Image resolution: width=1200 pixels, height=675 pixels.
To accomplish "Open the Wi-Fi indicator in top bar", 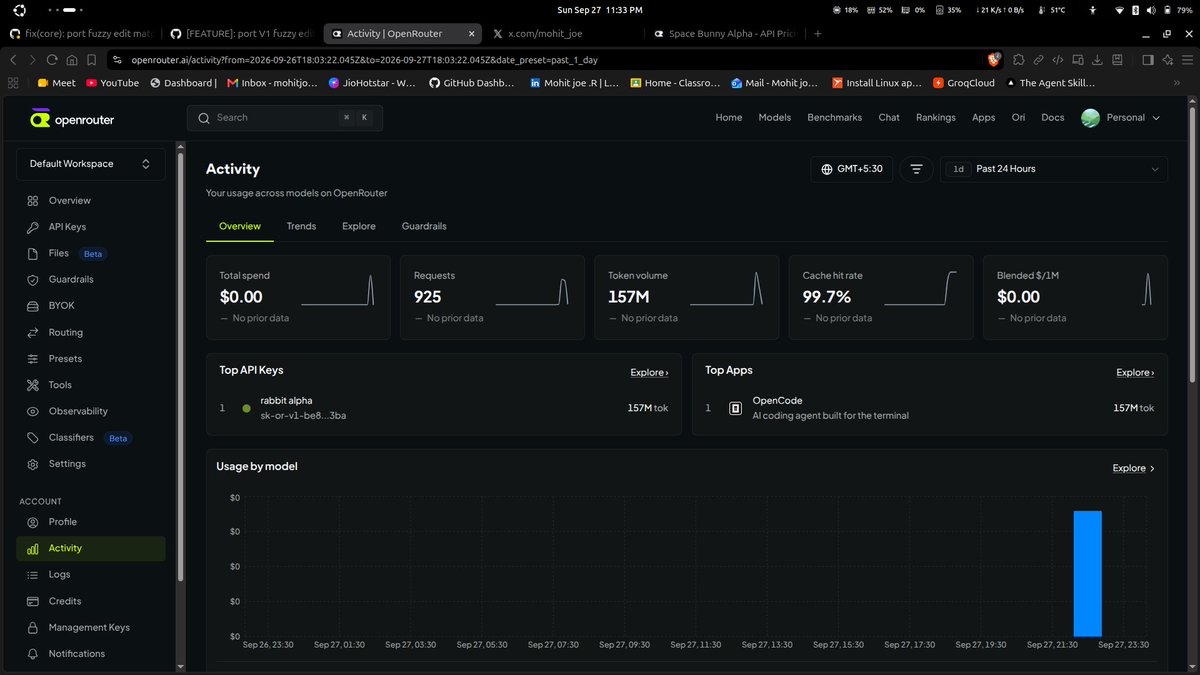I will (1118, 9).
